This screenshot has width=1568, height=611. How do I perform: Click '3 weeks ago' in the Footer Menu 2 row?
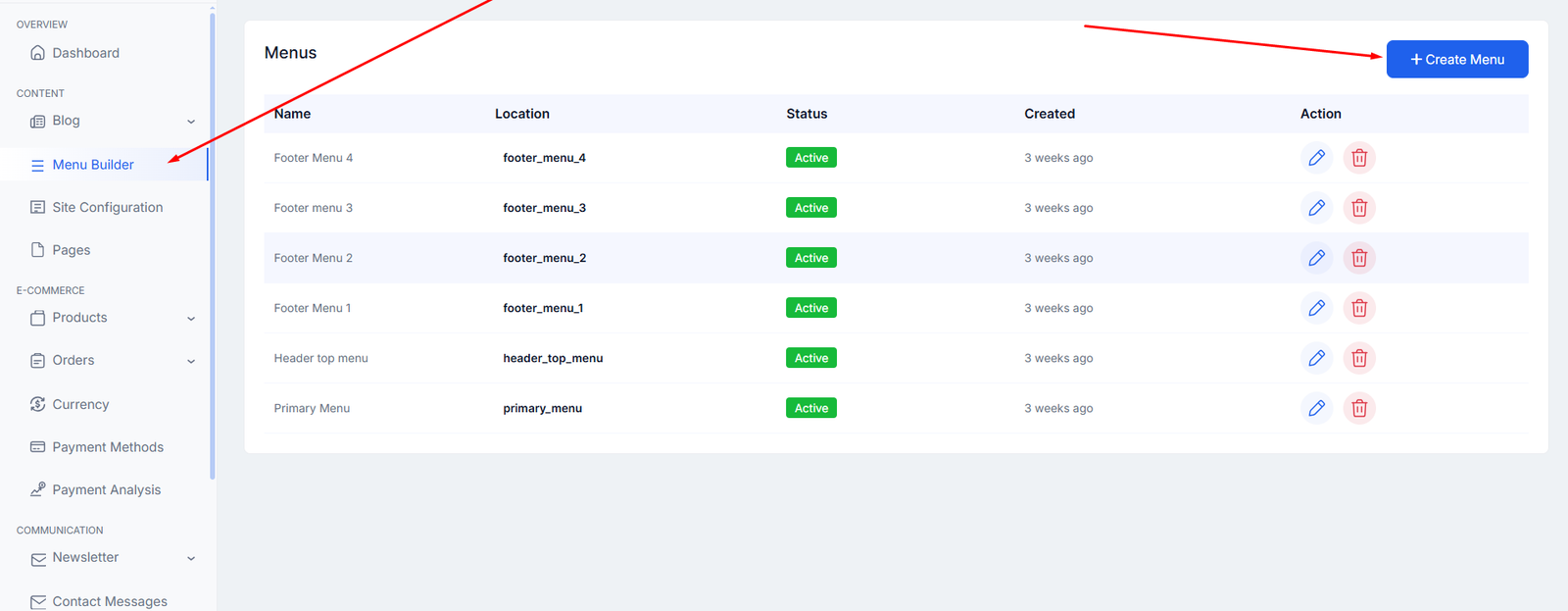(1058, 258)
